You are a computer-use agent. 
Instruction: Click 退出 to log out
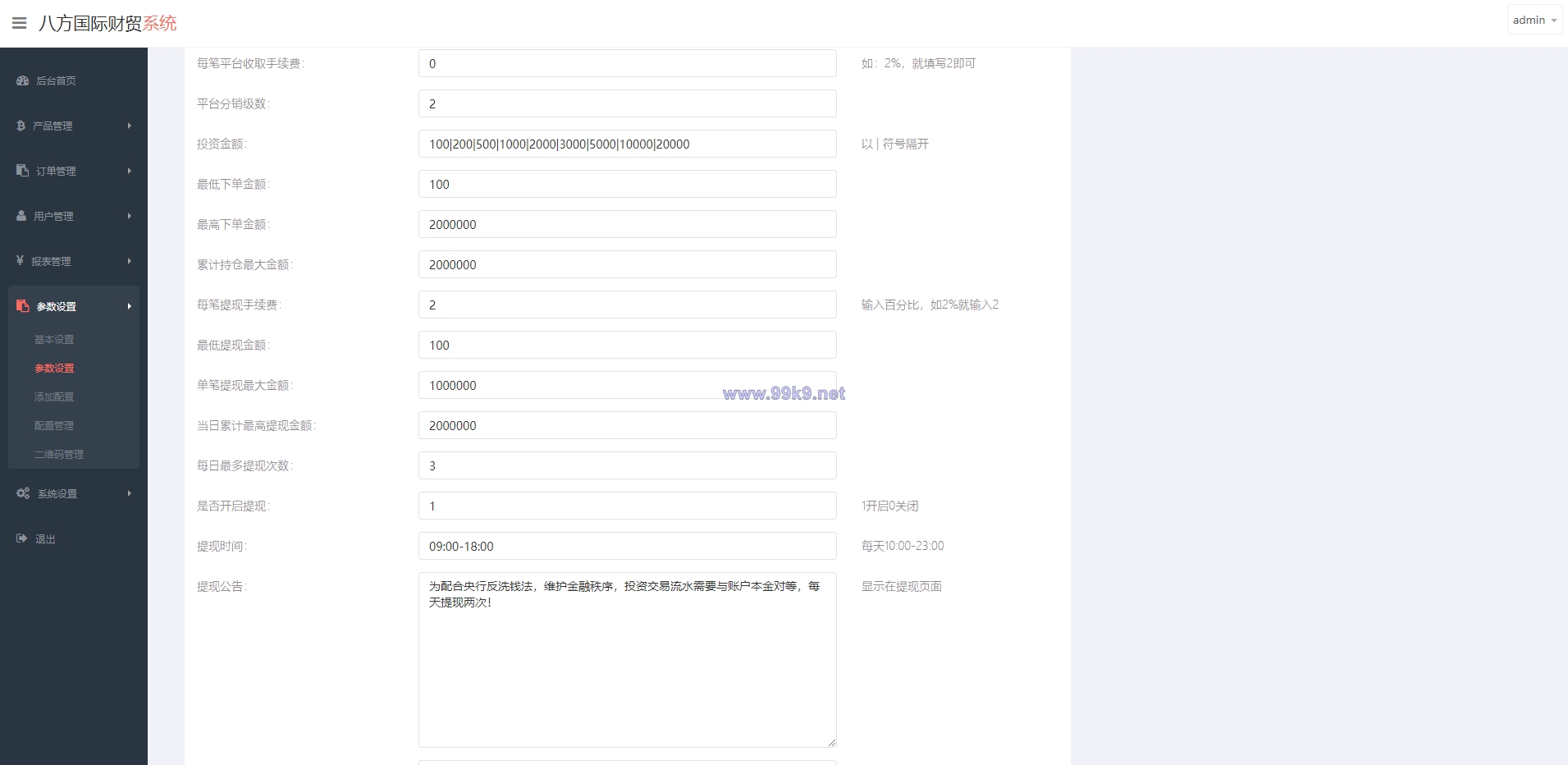[x=45, y=539]
